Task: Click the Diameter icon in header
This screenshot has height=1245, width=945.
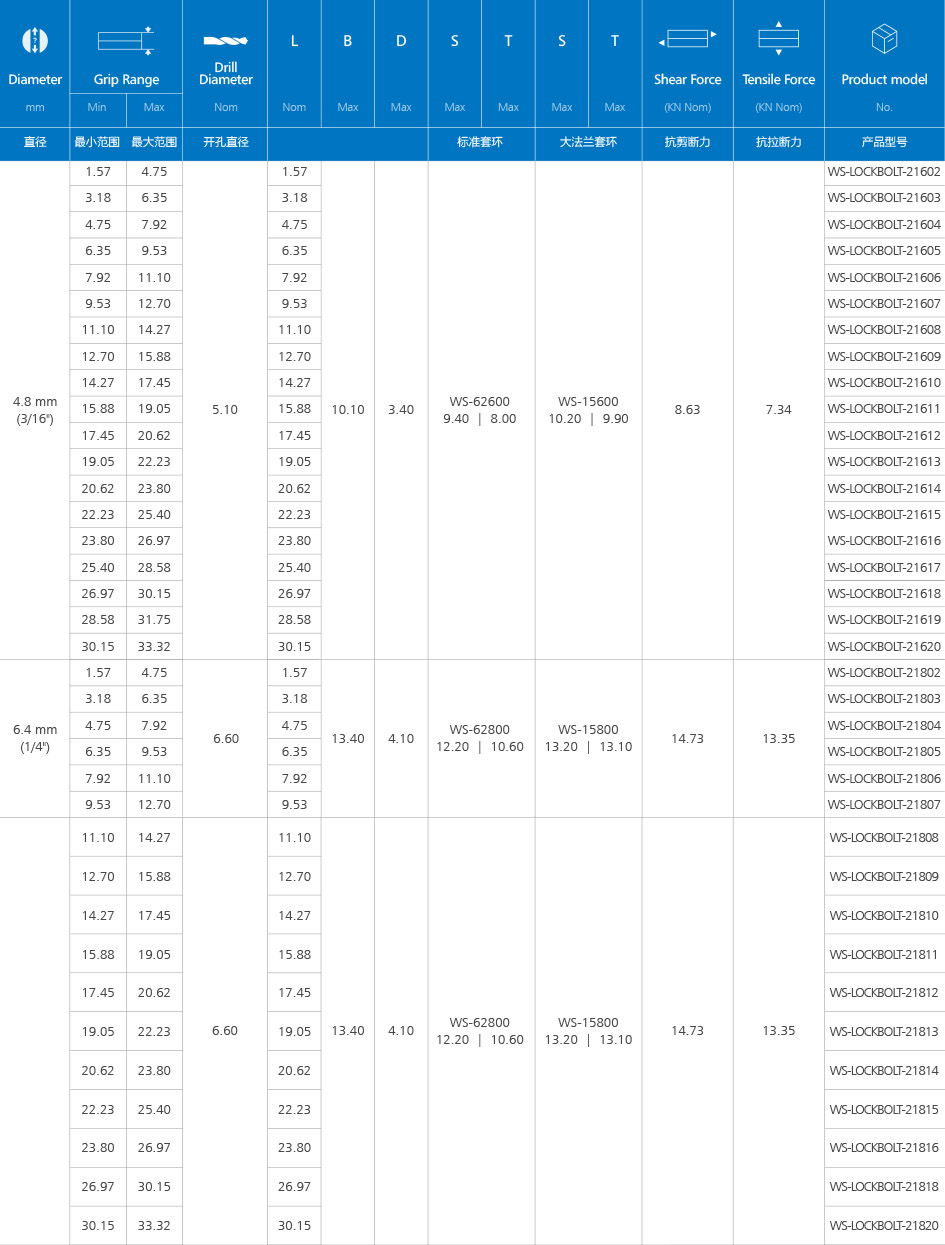Action: click(35, 40)
